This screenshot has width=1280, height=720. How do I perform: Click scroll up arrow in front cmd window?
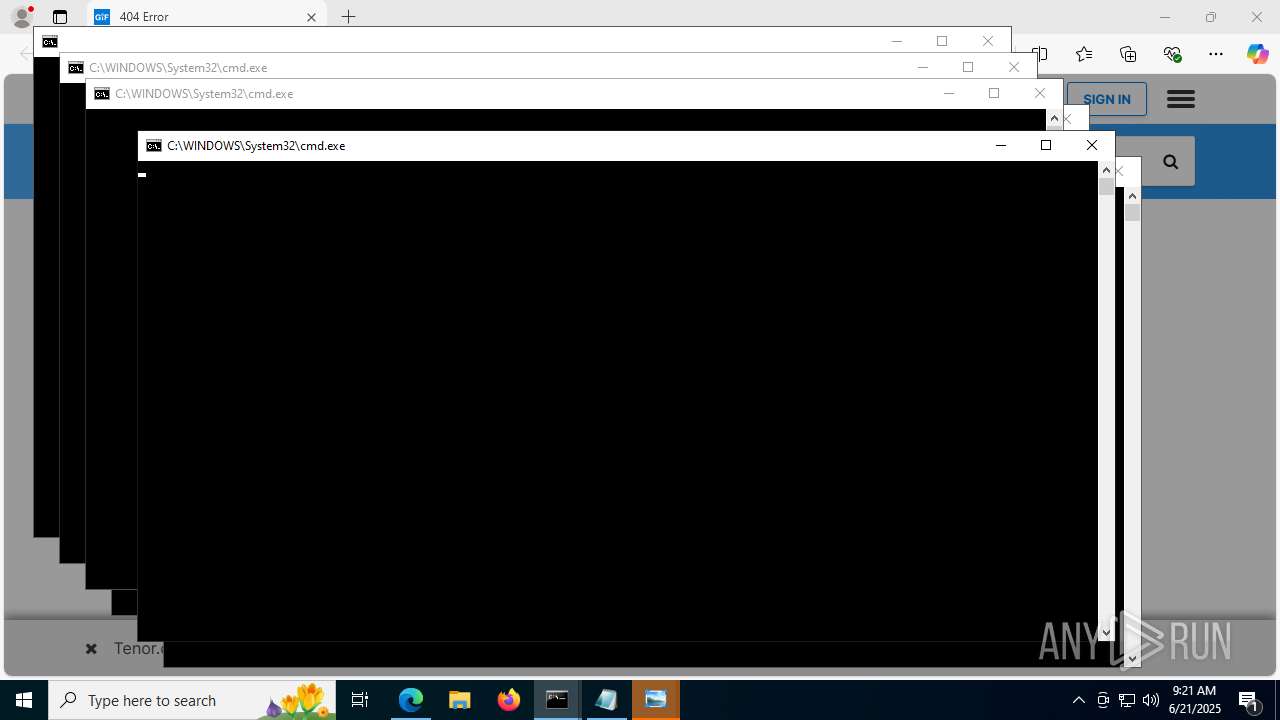point(1106,170)
